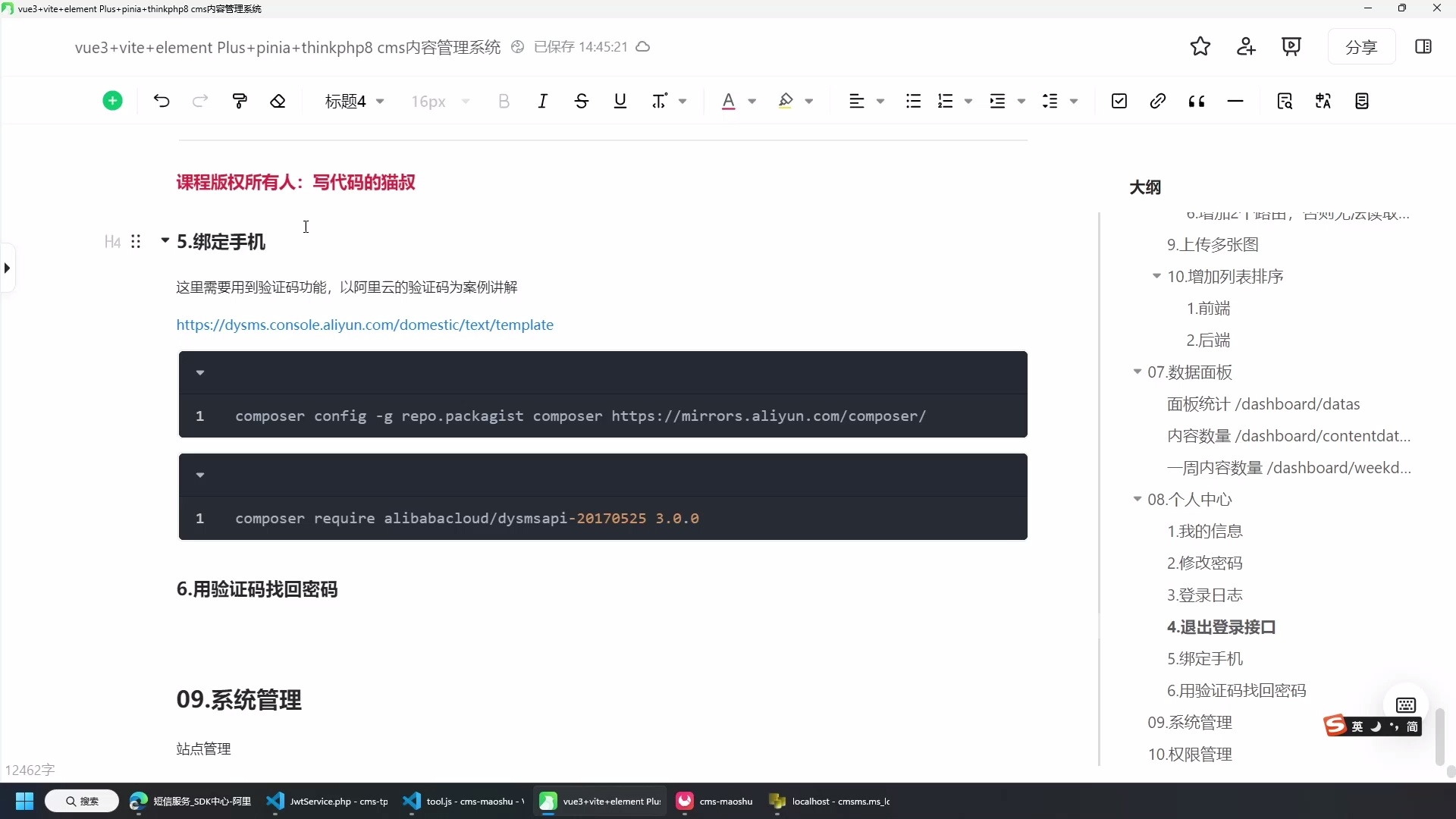The height and width of the screenshot is (819, 1456).
Task: Undo the last edit
Action: click(160, 101)
